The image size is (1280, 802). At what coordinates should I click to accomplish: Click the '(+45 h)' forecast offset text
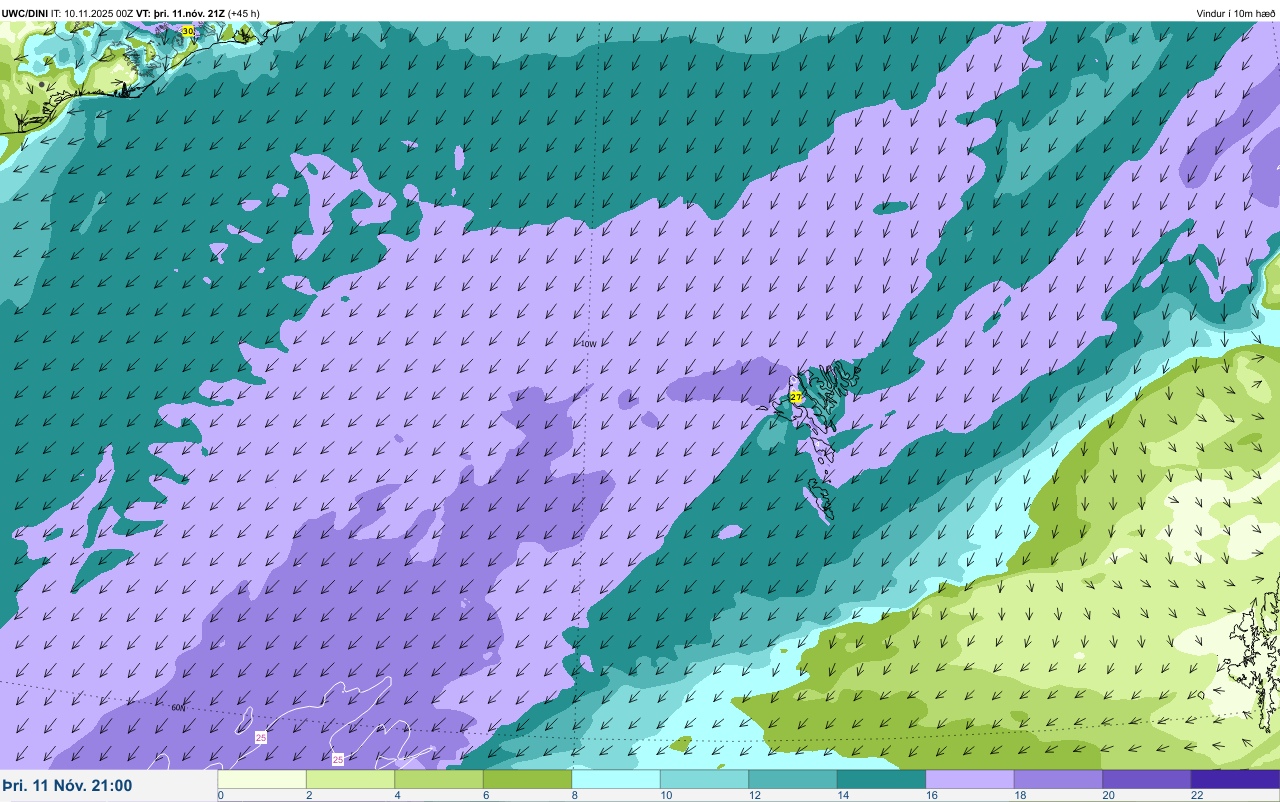[244, 13]
